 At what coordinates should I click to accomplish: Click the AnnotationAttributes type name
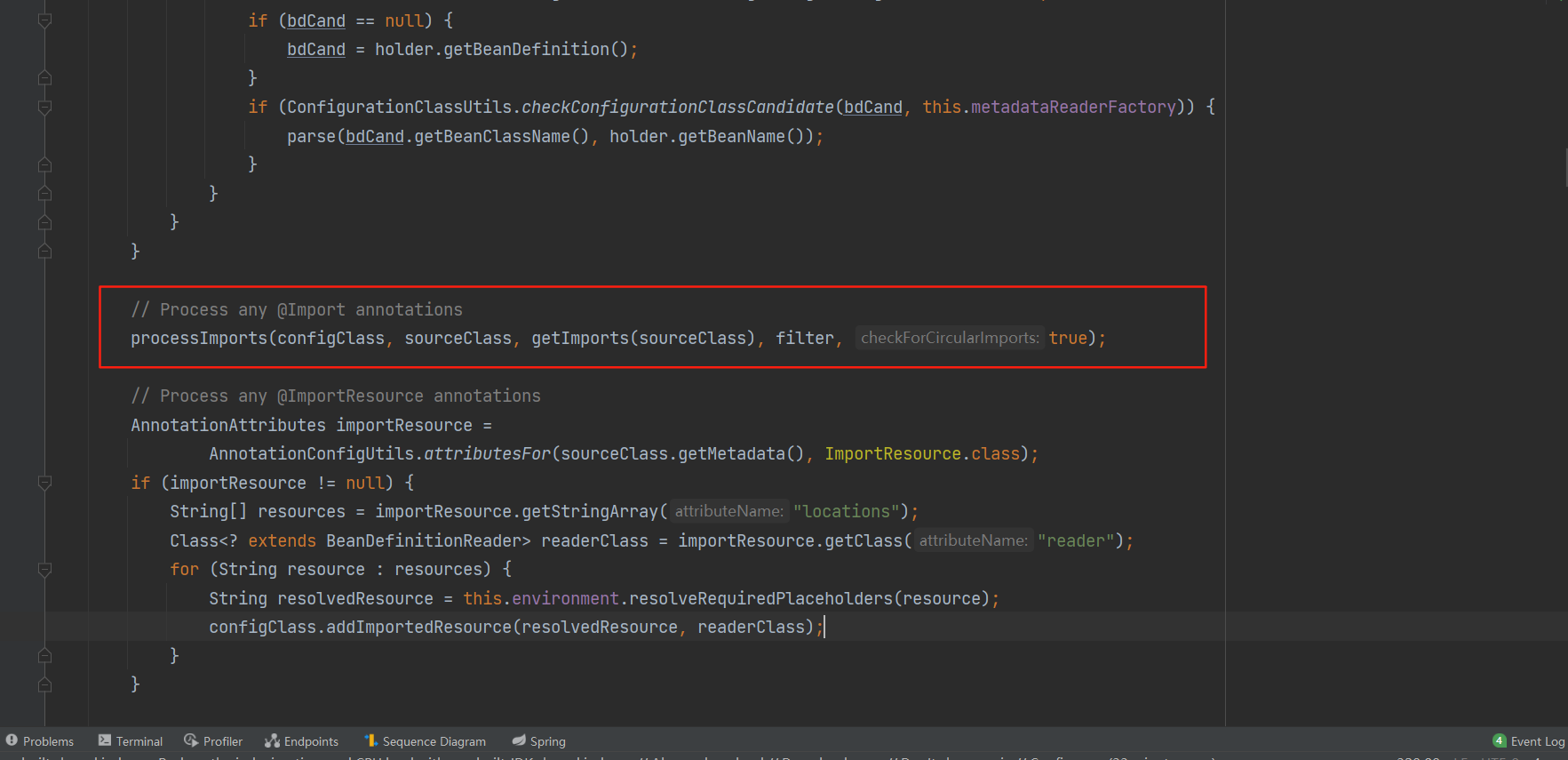228,425
